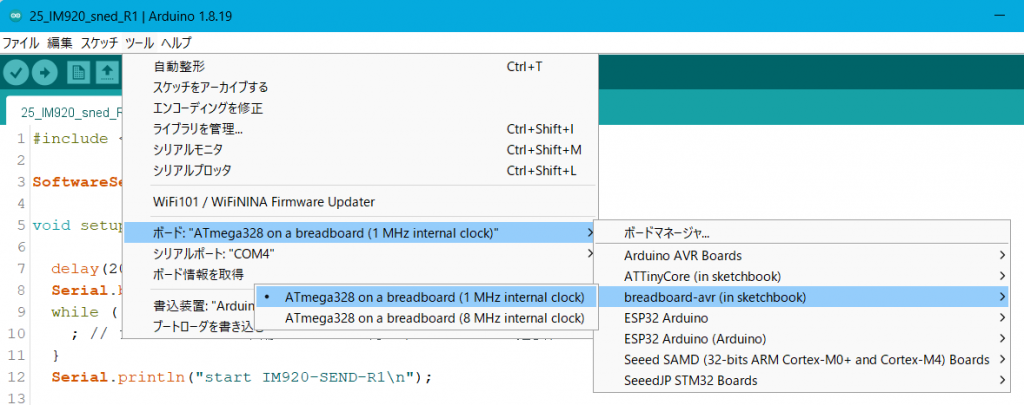The height and width of the screenshot is (405, 1024).
Task: Click the New sketch document icon
Action: click(78, 72)
